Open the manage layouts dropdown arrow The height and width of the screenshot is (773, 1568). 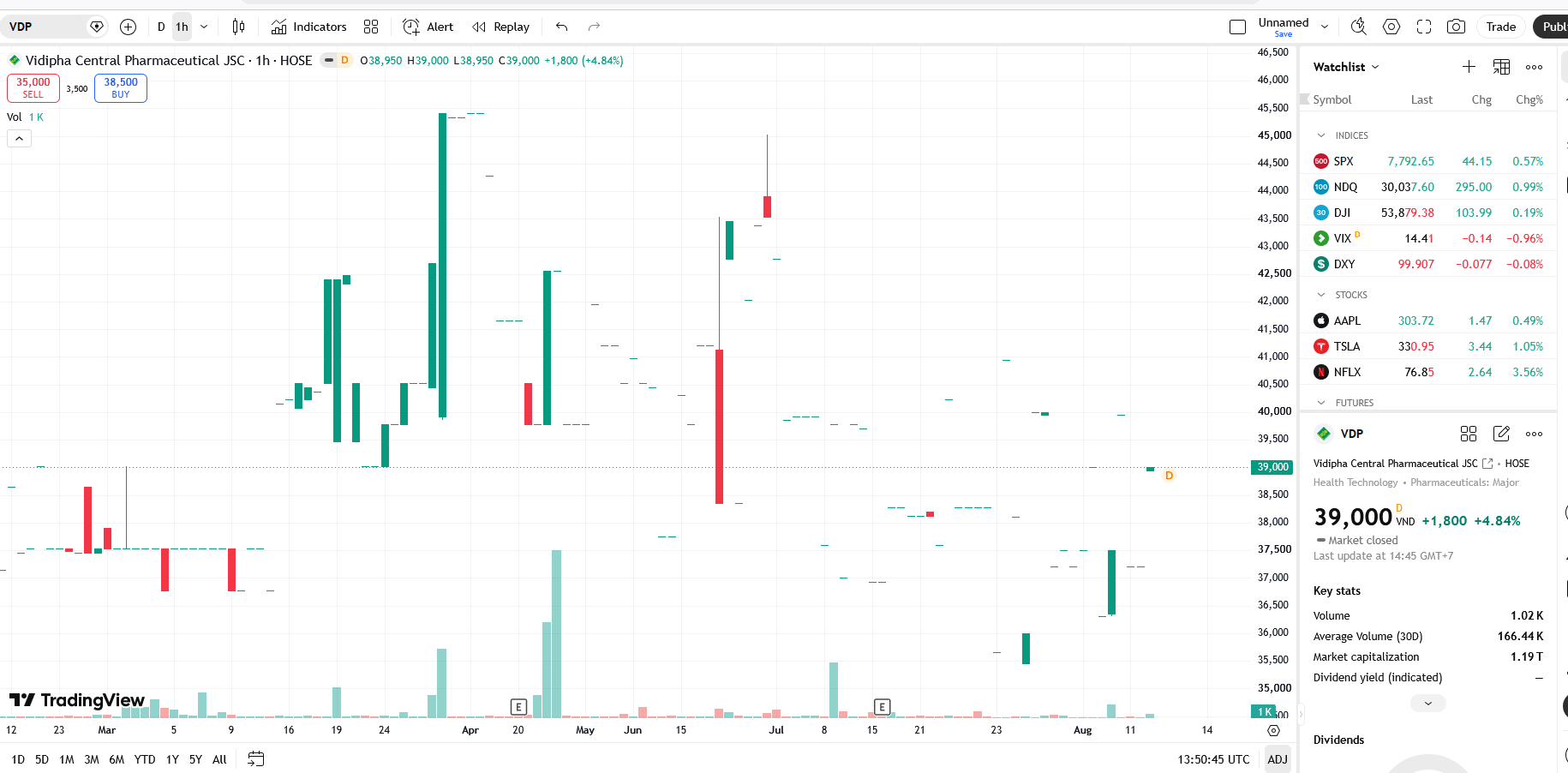[1325, 27]
